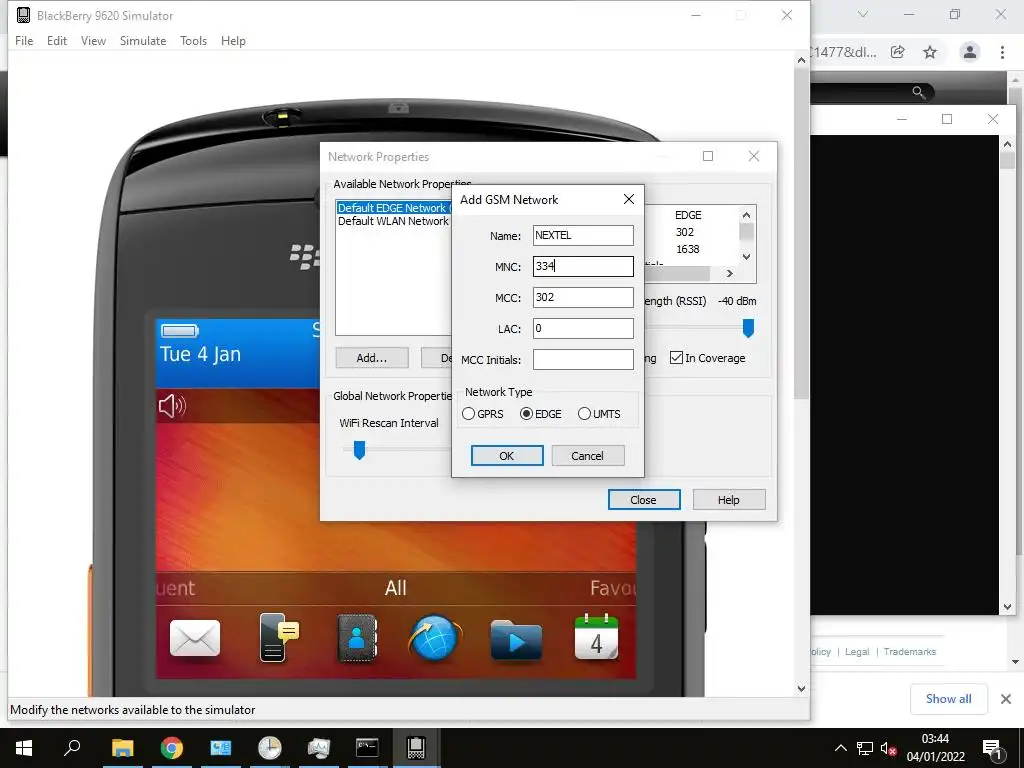Click Close in Network Properties

pyautogui.click(x=644, y=500)
